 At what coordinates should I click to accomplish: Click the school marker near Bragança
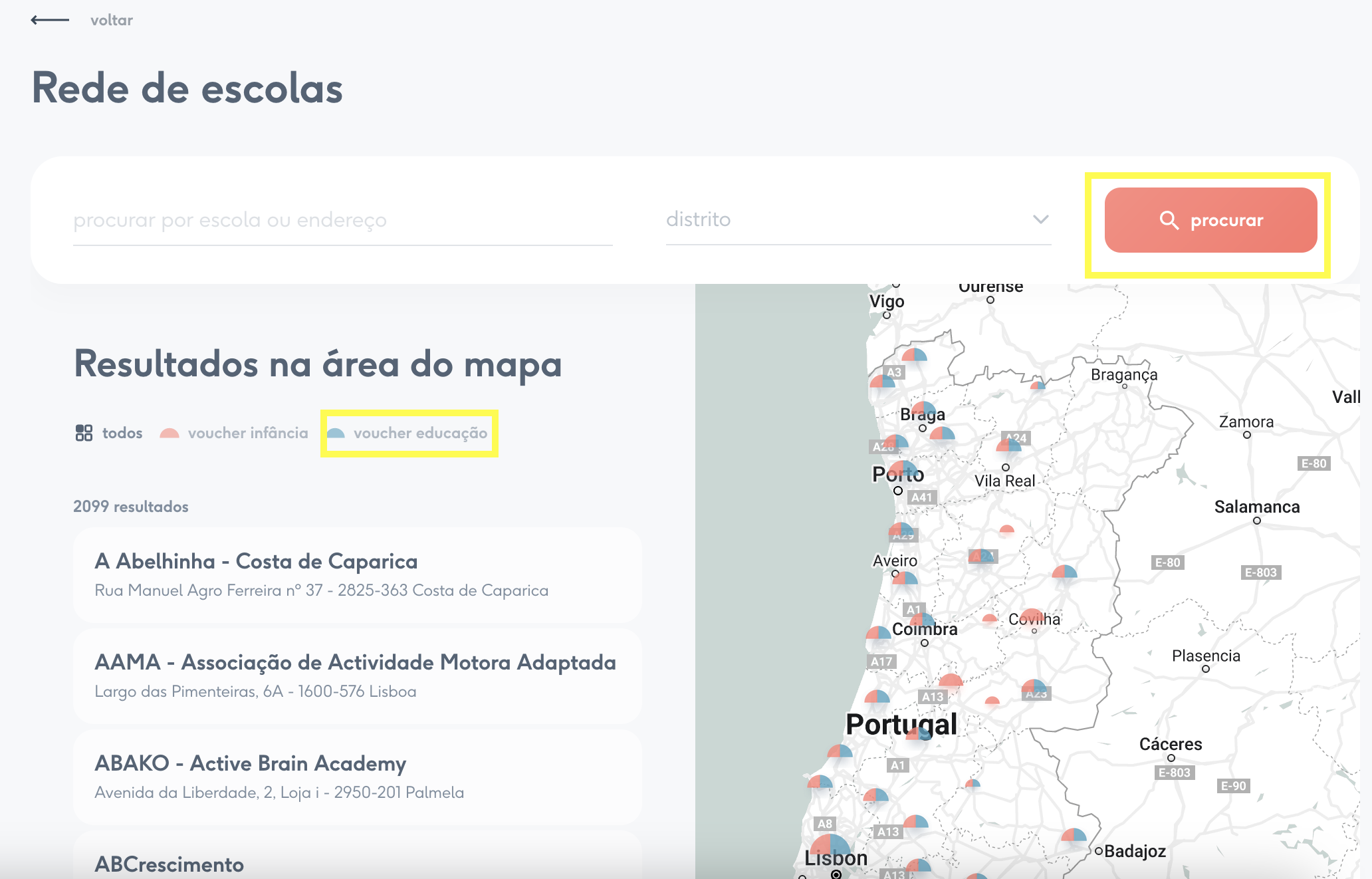(x=1038, y=386)
